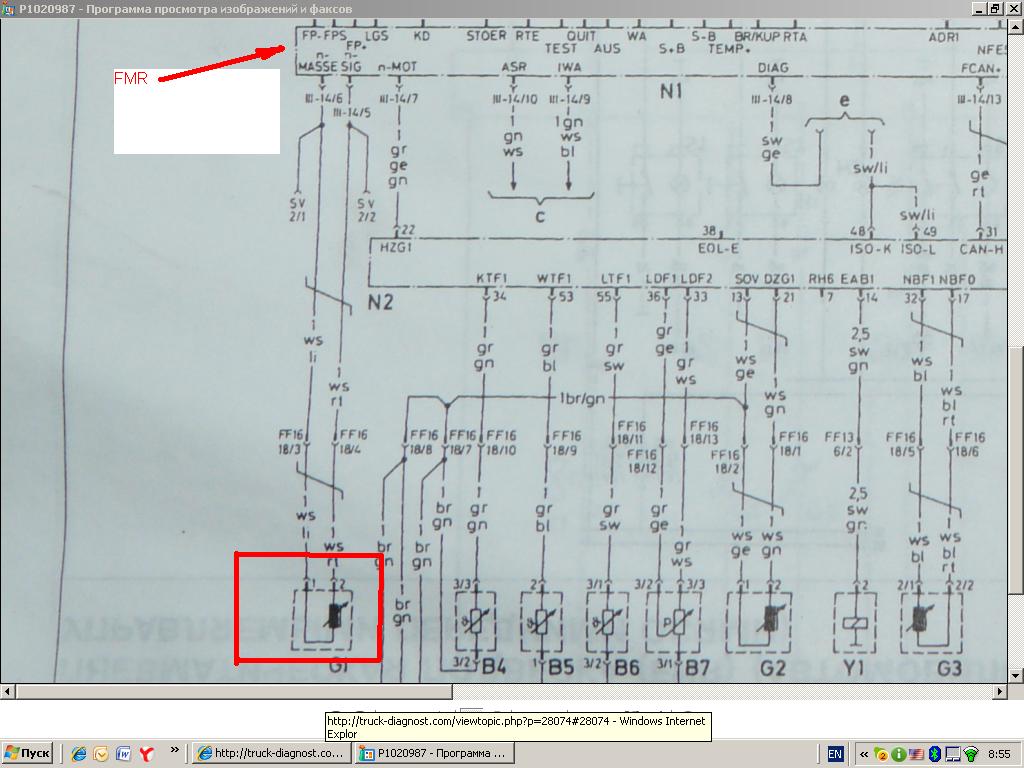Open the tray icon with orange 2 badge
1024x768 pixels.
pyautogui.click(x=881, y=754)
